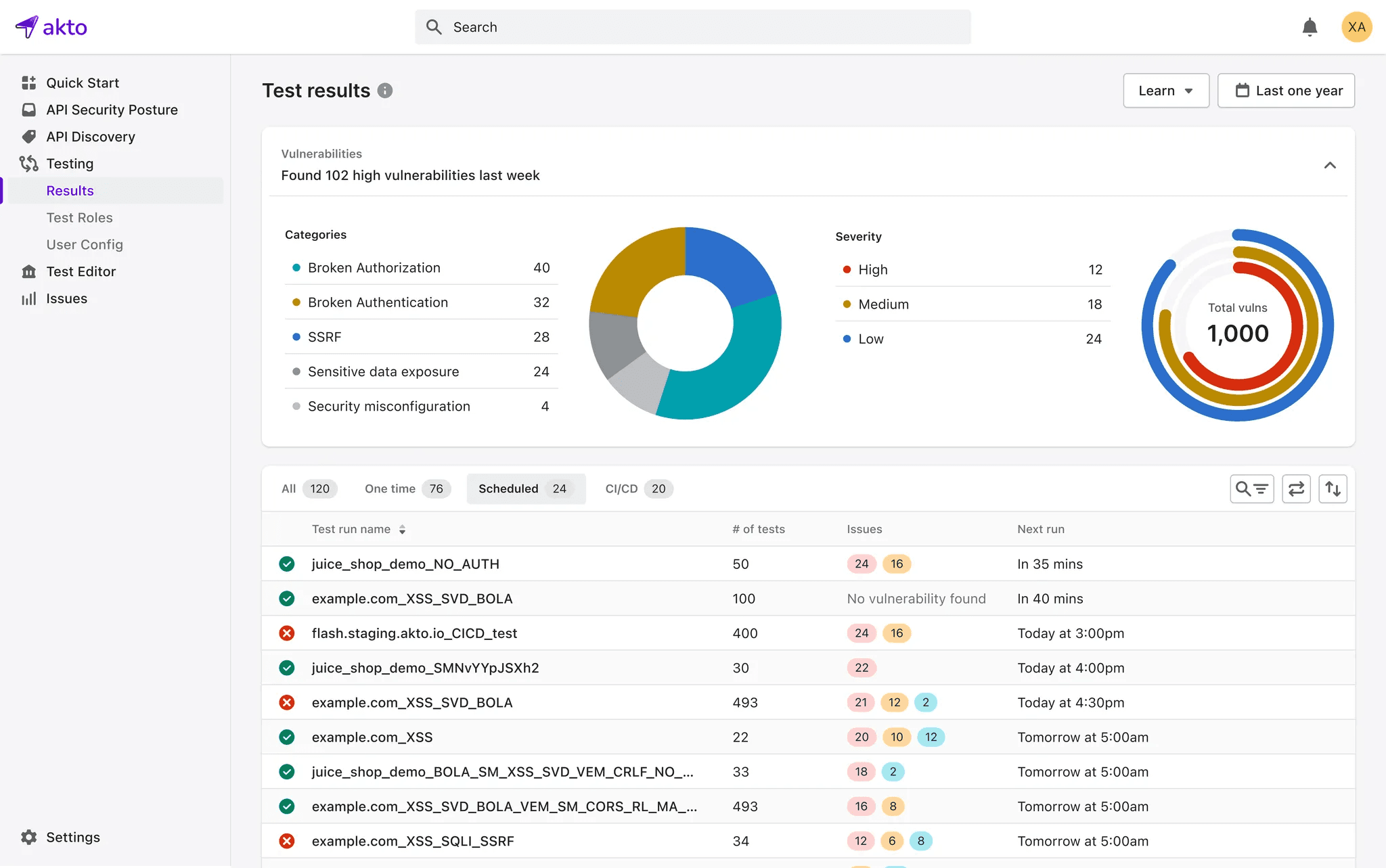Click the Broken Authentication category row
Image resolution: width=1386 pixels, height=868 pixels.
[421, 302]
